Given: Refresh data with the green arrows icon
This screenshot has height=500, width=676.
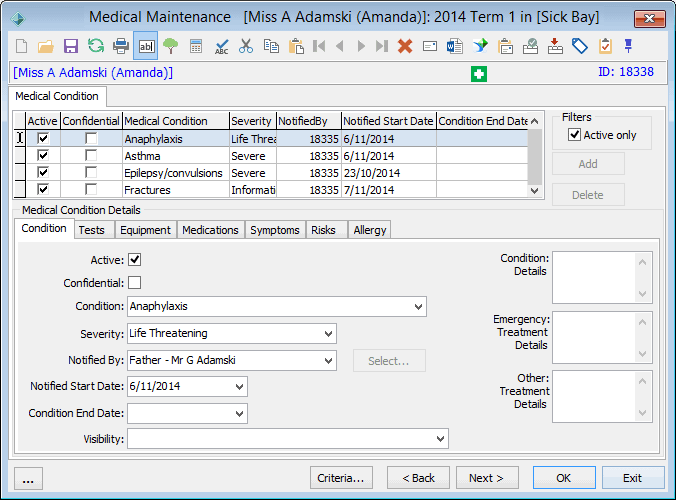Looking at the screenshot, I should [x=96, y=46].
